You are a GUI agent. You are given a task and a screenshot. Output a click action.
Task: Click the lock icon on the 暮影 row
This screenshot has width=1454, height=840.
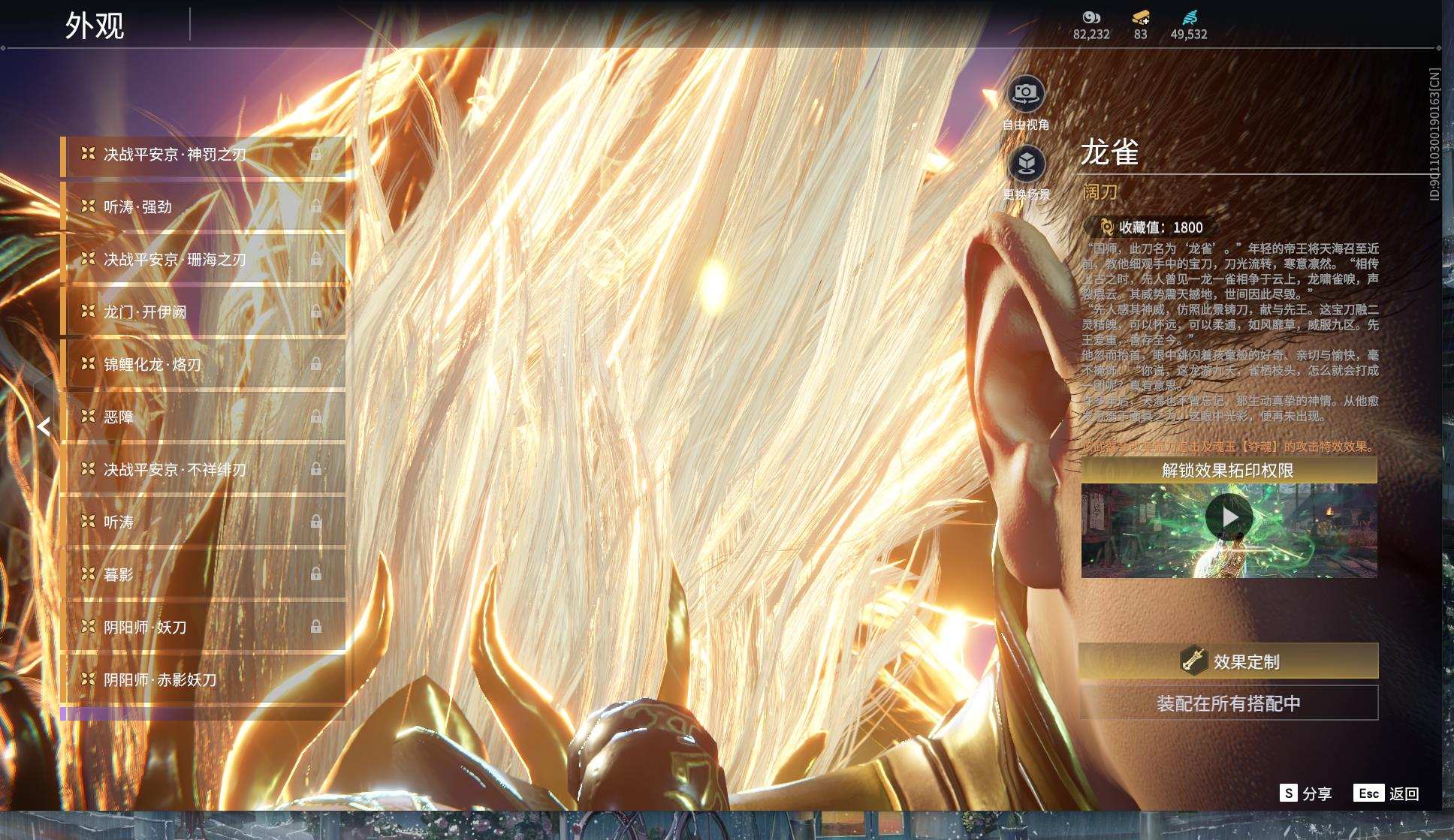(x=316, y=574)
